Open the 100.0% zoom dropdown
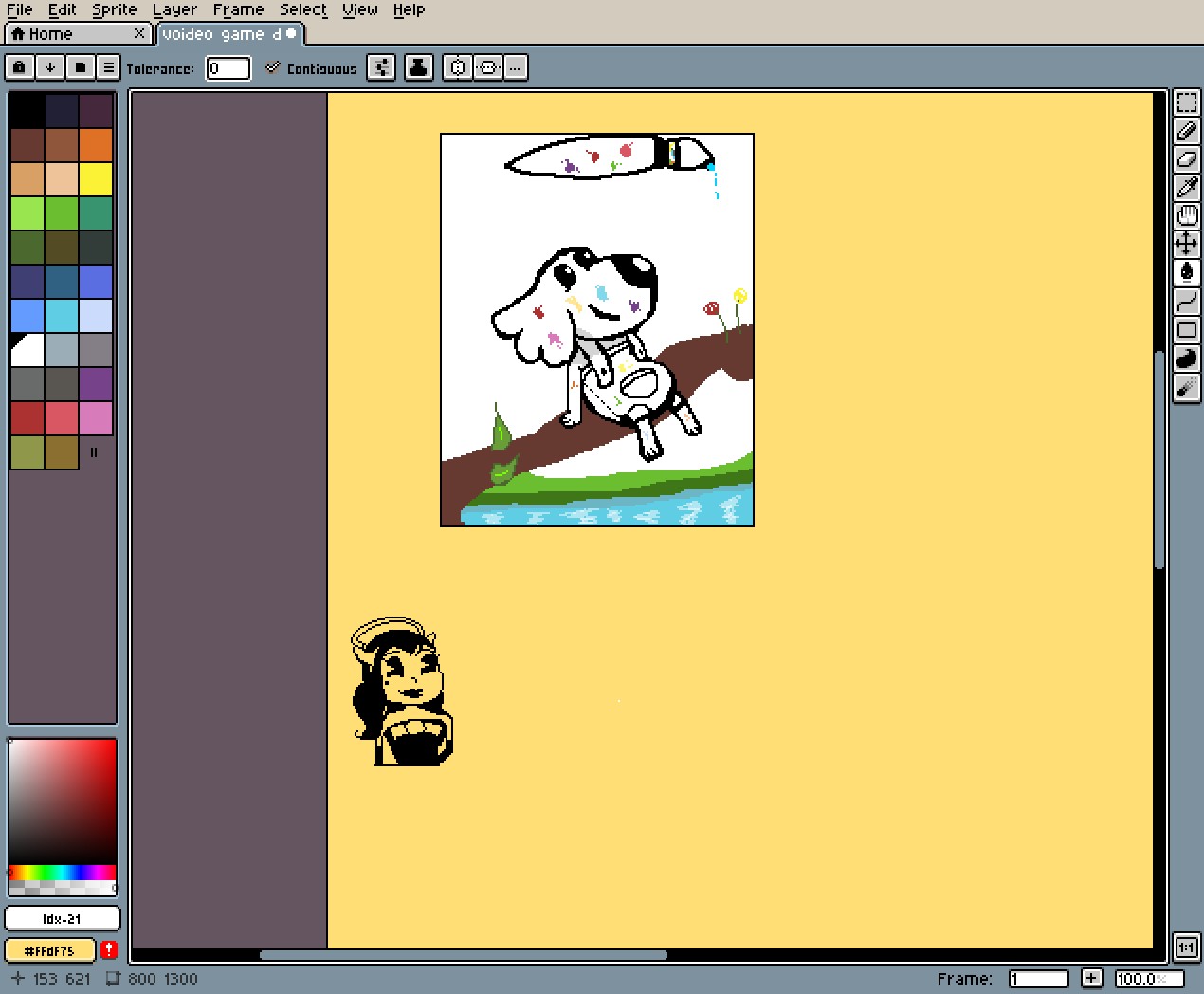This screenshot has height=994, width=1204. [1149, 979]
